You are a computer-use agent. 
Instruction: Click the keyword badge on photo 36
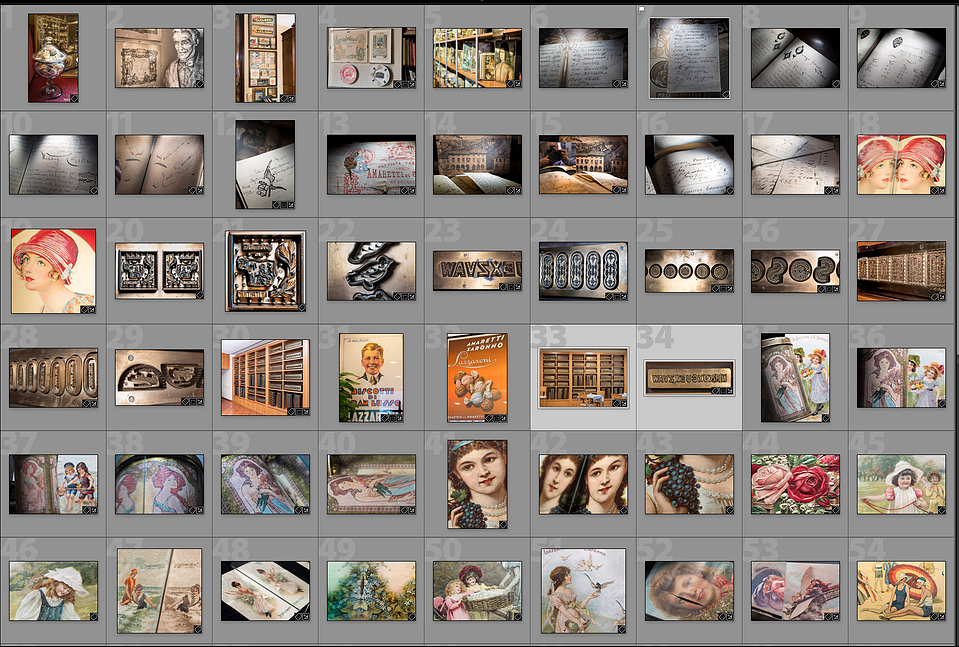(941, 404)
